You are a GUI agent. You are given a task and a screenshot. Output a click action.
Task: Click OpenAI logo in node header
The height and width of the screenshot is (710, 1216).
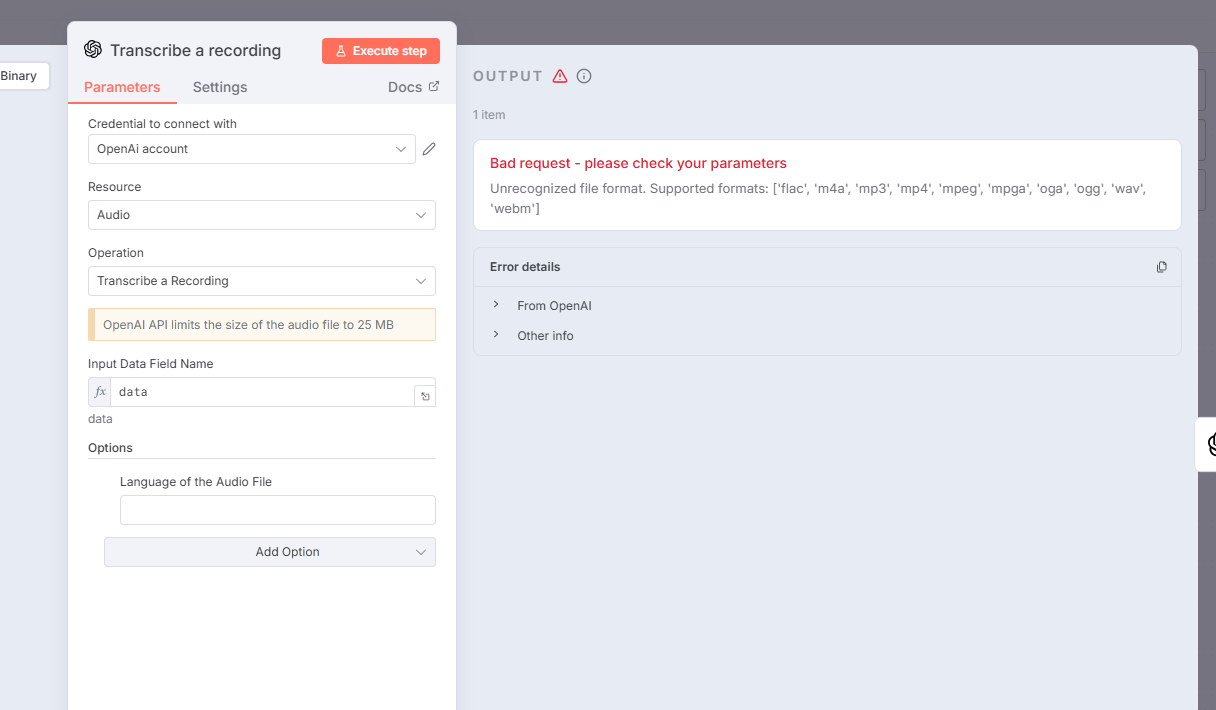[93, 50]
